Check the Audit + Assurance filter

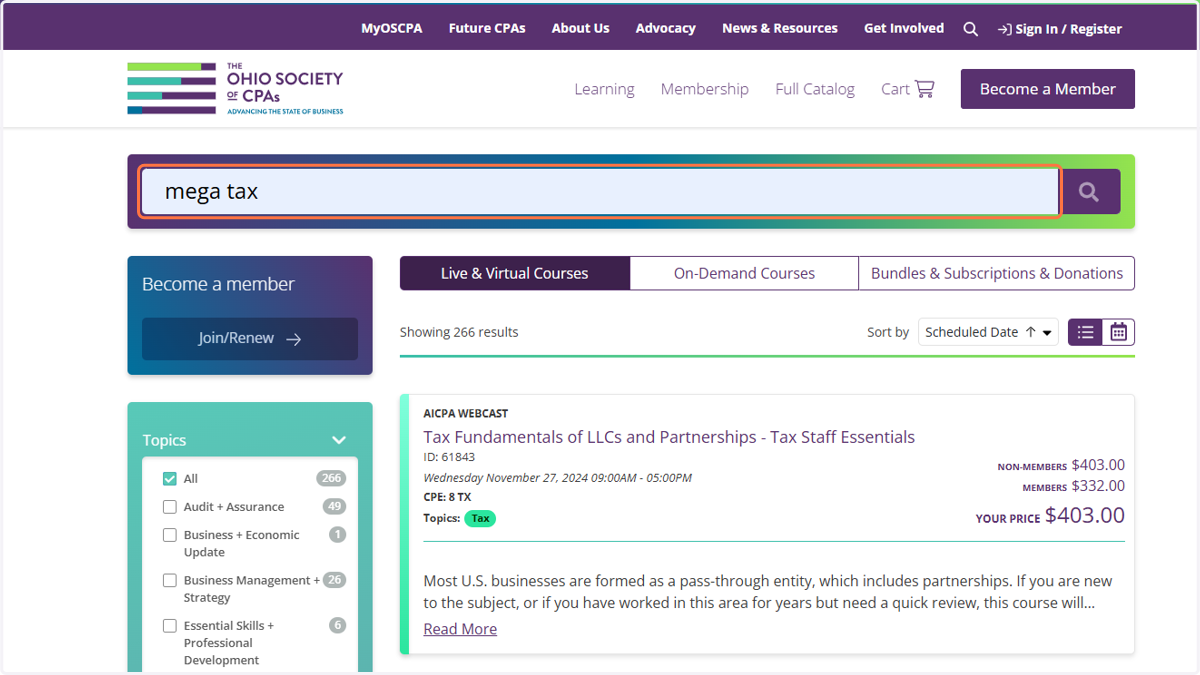point(170,507)
